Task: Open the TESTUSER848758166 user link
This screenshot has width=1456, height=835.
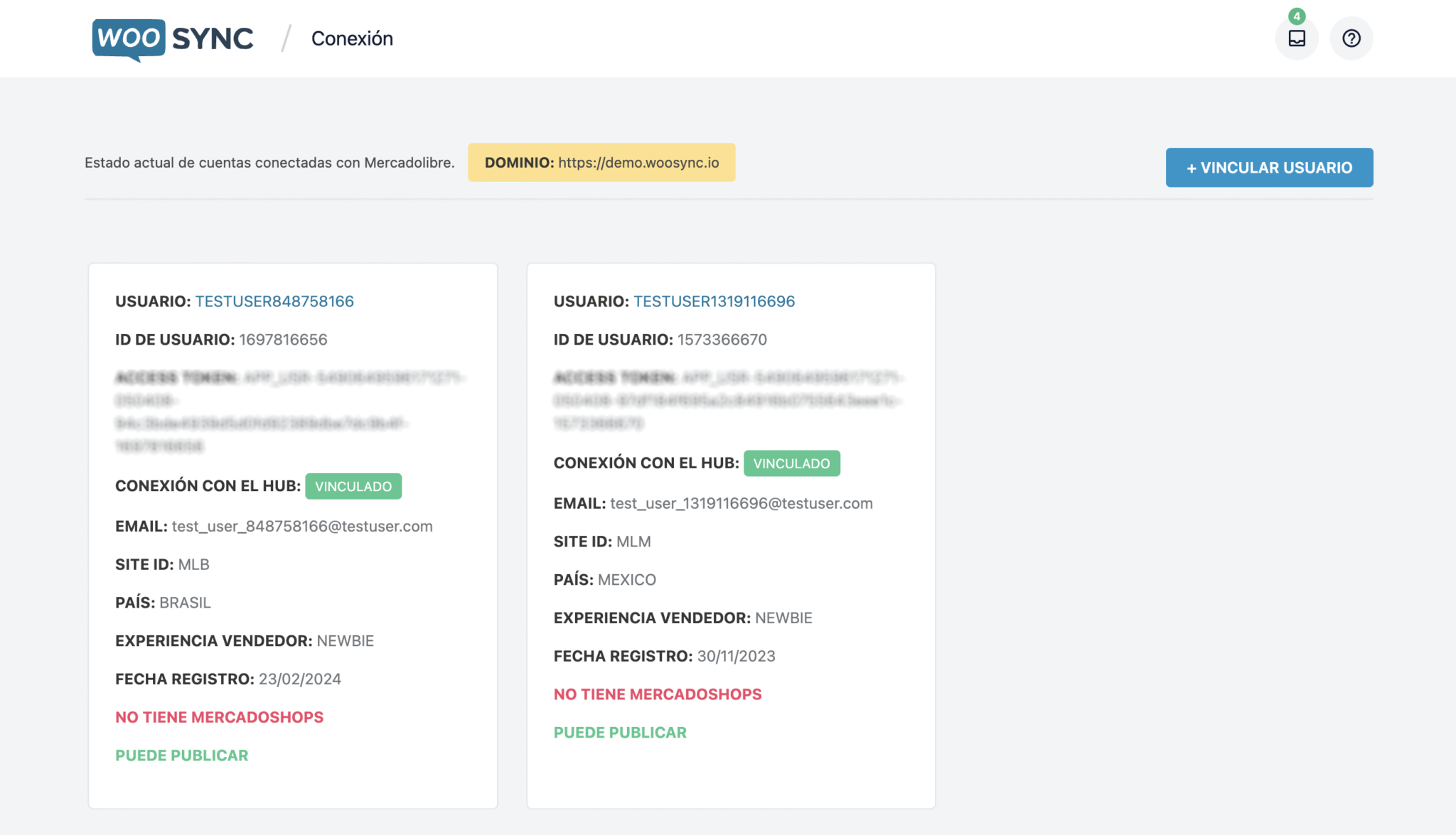Action: point(274,301)
